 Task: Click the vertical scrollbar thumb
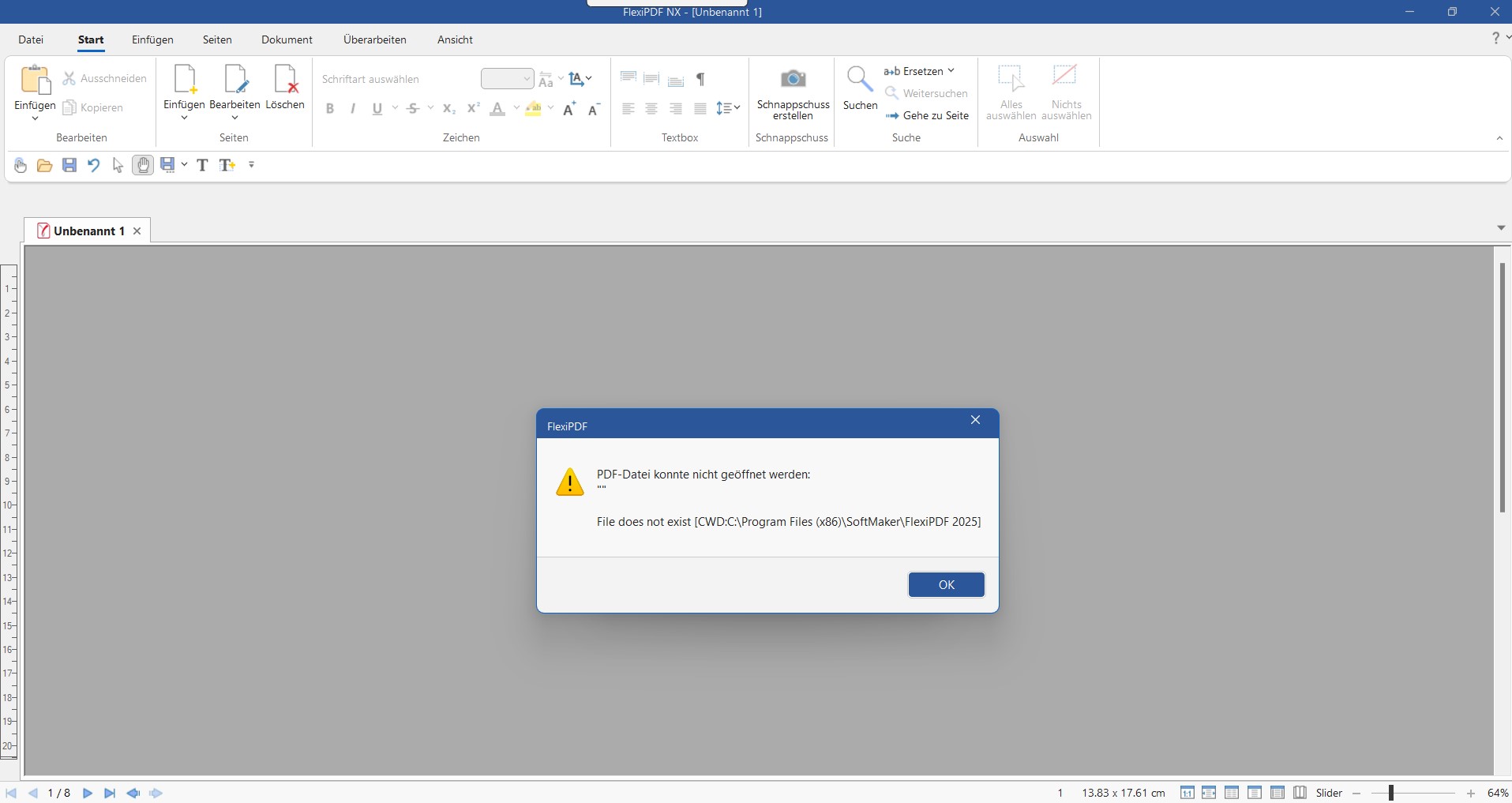pos(1503,388)
